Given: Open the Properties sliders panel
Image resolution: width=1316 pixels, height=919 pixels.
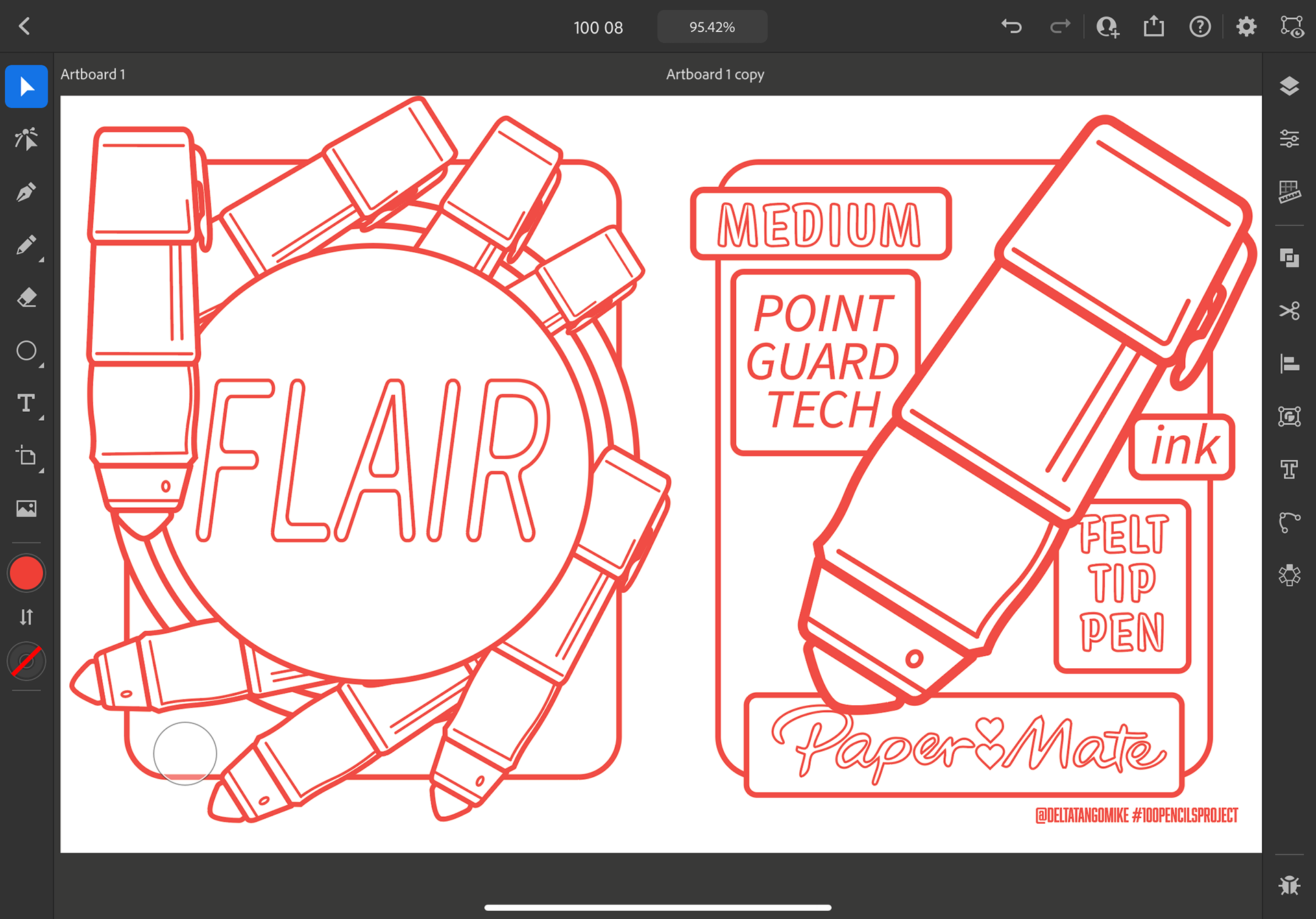Looking at the screenshot, I should coord(1289,139).
